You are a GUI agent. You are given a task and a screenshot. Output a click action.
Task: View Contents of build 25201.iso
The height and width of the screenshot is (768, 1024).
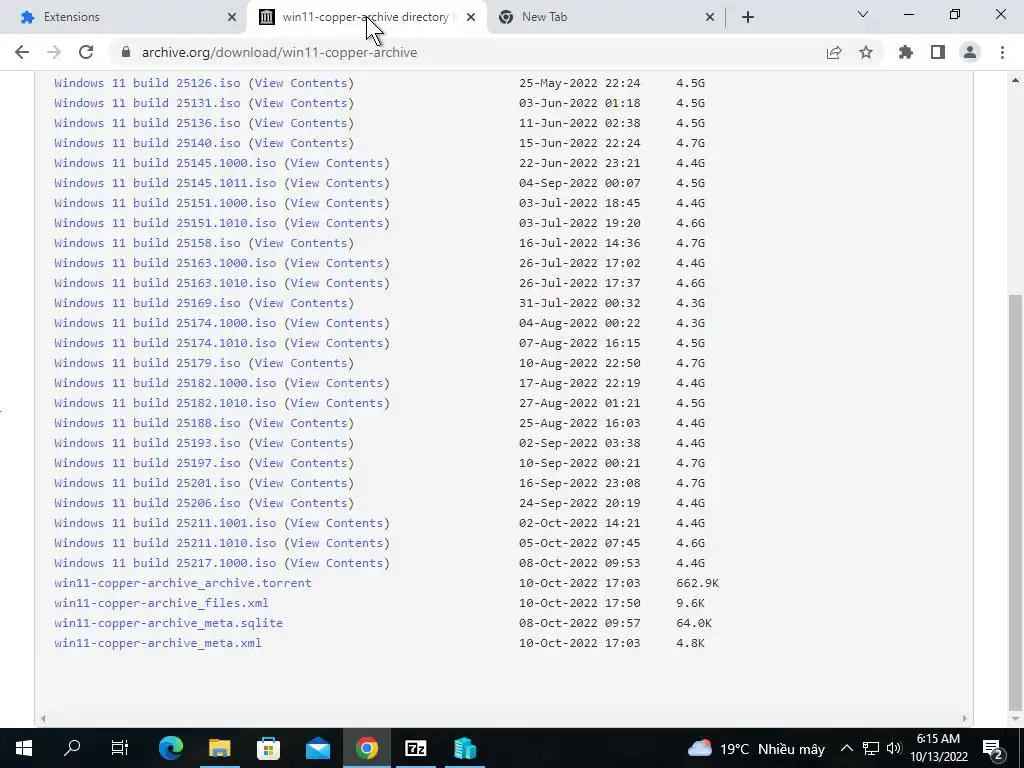pyautogui.click(x=301, y=483)
